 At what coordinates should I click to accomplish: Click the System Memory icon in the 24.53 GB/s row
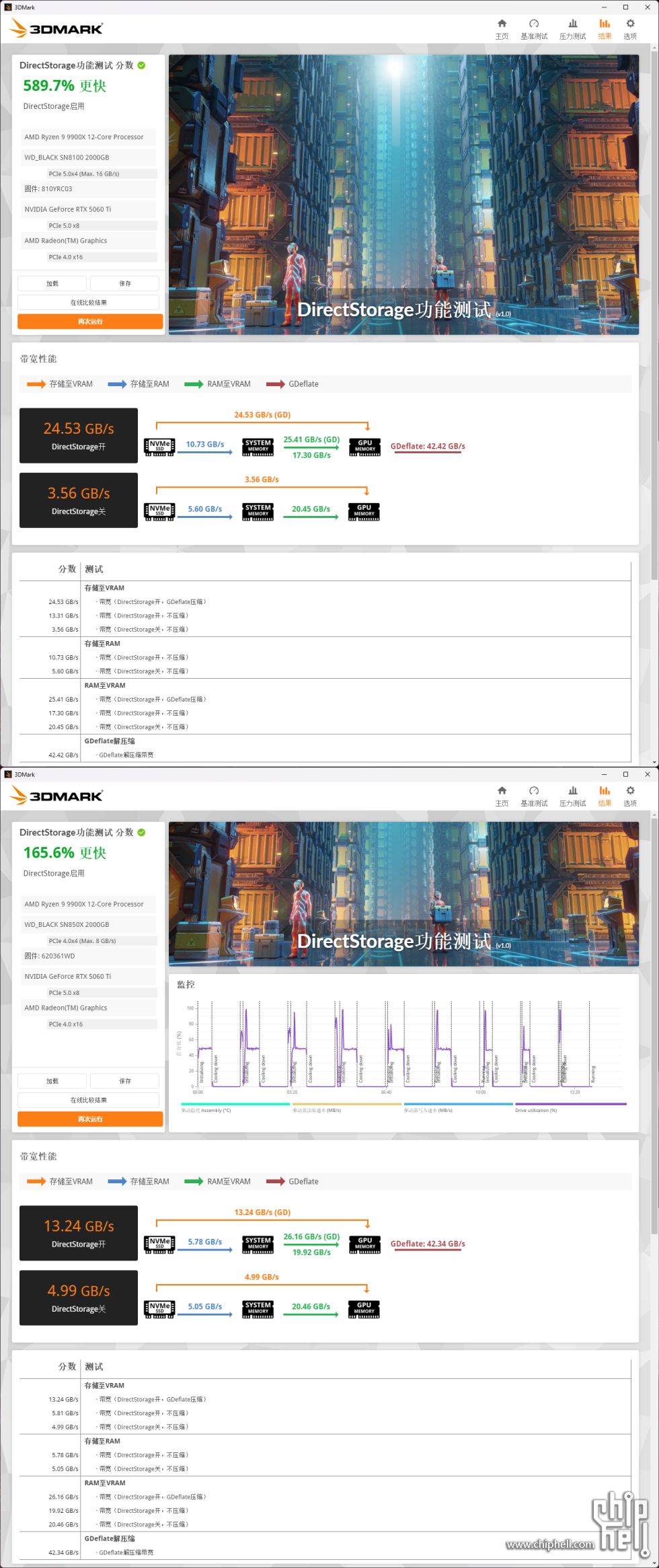[x=258, y=447]
